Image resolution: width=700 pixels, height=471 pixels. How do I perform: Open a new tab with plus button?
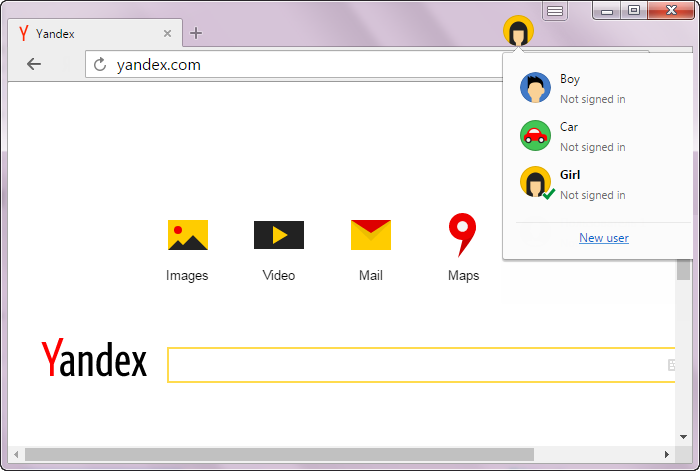click(x=196, y=33)
